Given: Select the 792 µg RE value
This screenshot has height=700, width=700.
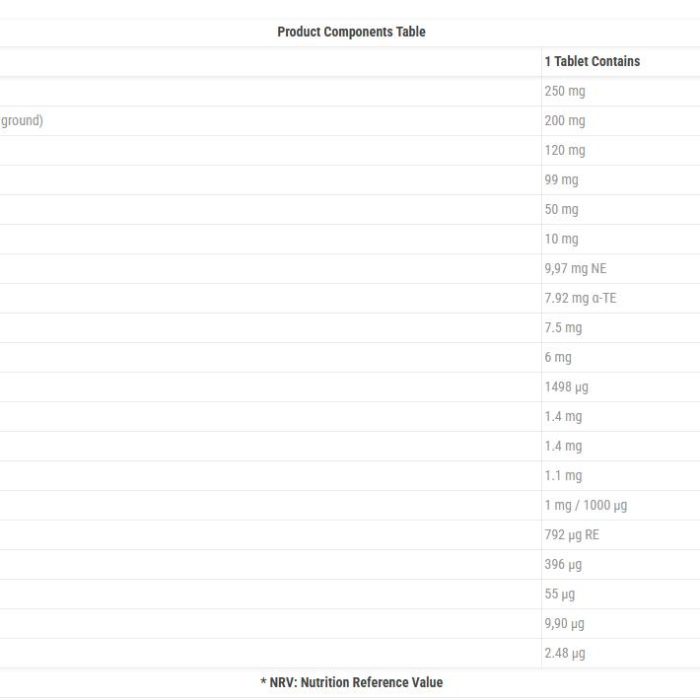Looking at the screenshot, I should pyautogui.click(x=572, y=535).
